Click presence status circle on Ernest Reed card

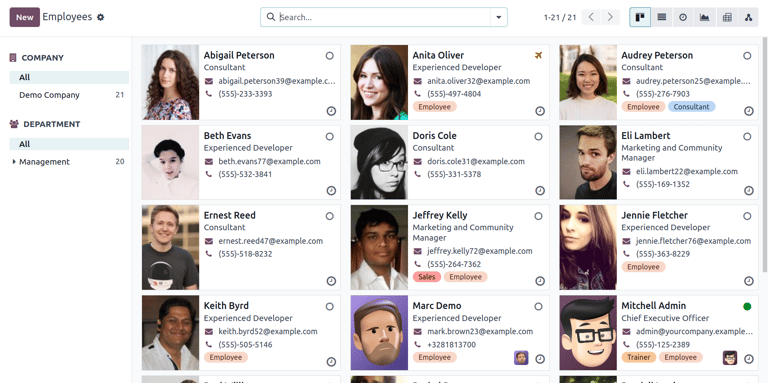click(330, 216)
